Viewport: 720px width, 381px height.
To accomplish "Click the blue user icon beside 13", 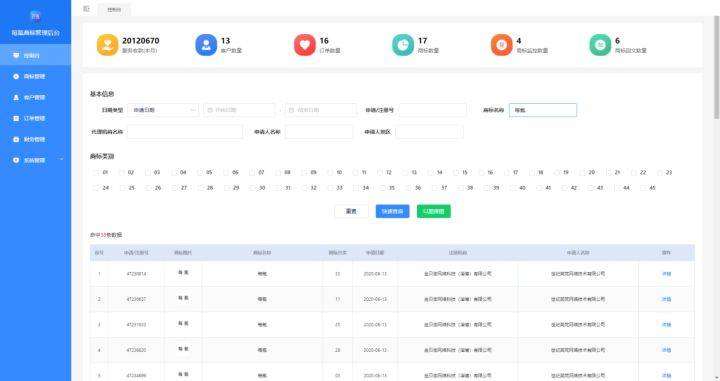I will (x=206, y=45).
